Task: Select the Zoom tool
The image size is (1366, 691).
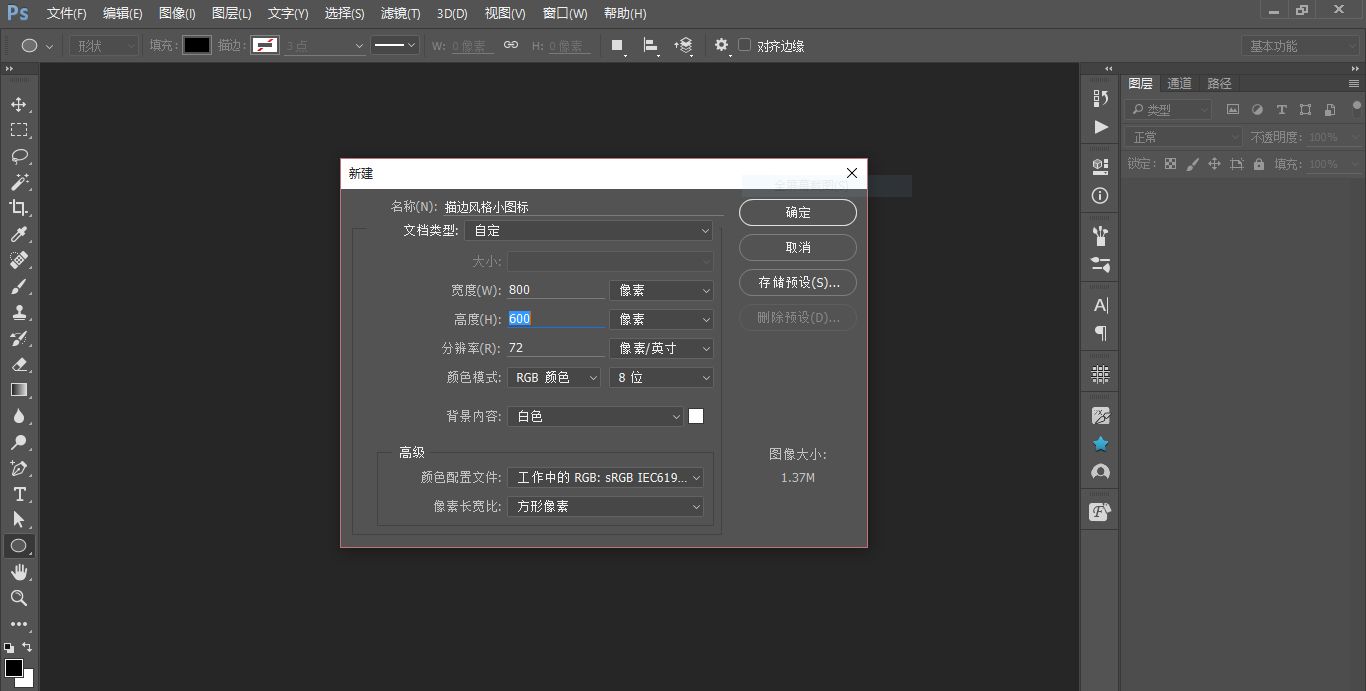Action: (19, 598)
